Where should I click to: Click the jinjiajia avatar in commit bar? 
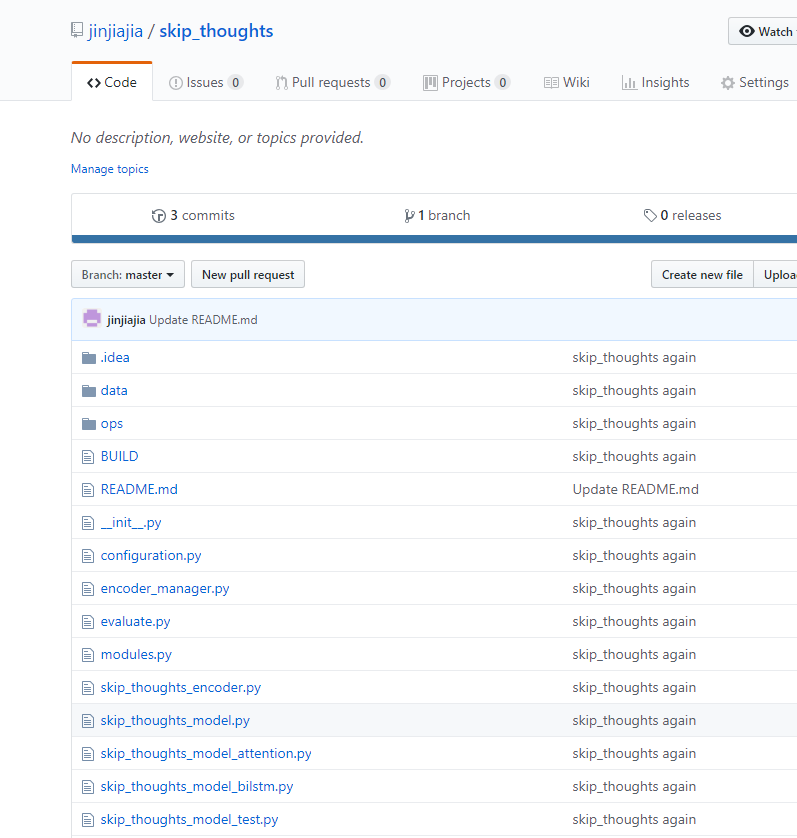tap(92, 319)
